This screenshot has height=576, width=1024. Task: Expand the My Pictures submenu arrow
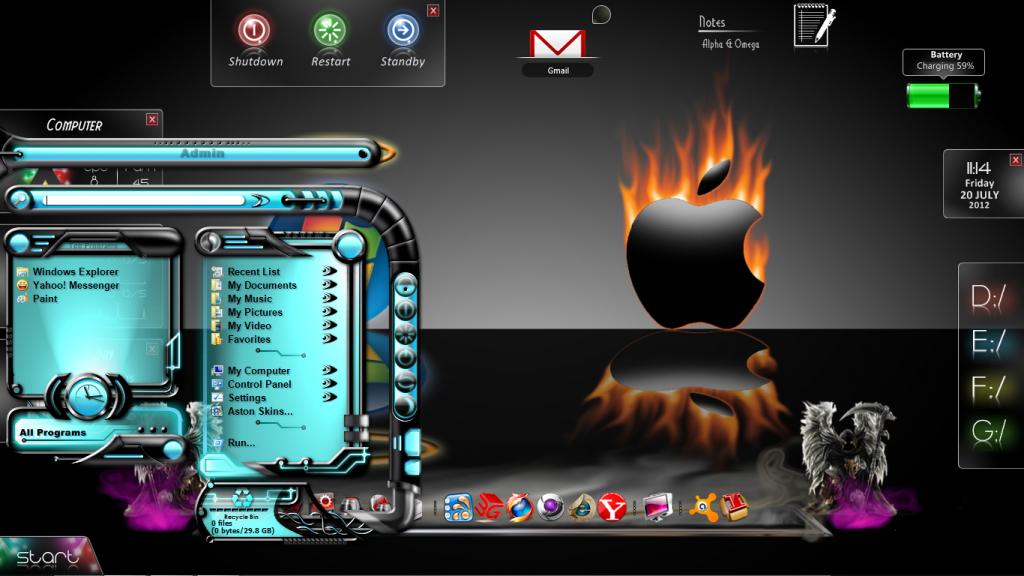point(329,312)
